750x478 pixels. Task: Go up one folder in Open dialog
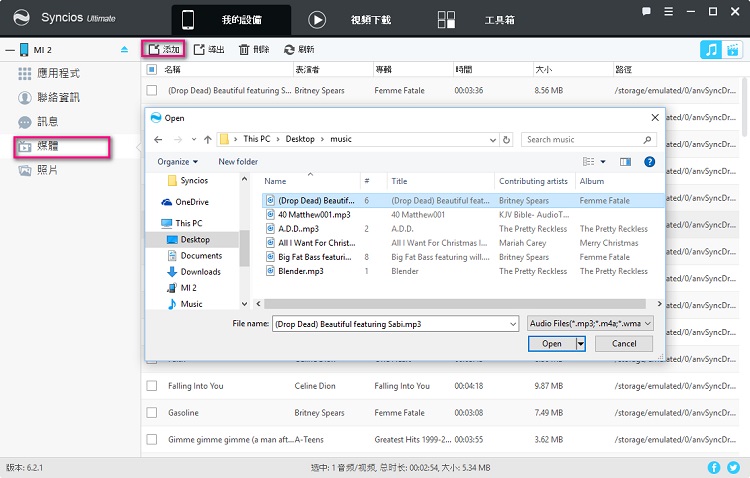click(208, 139)
